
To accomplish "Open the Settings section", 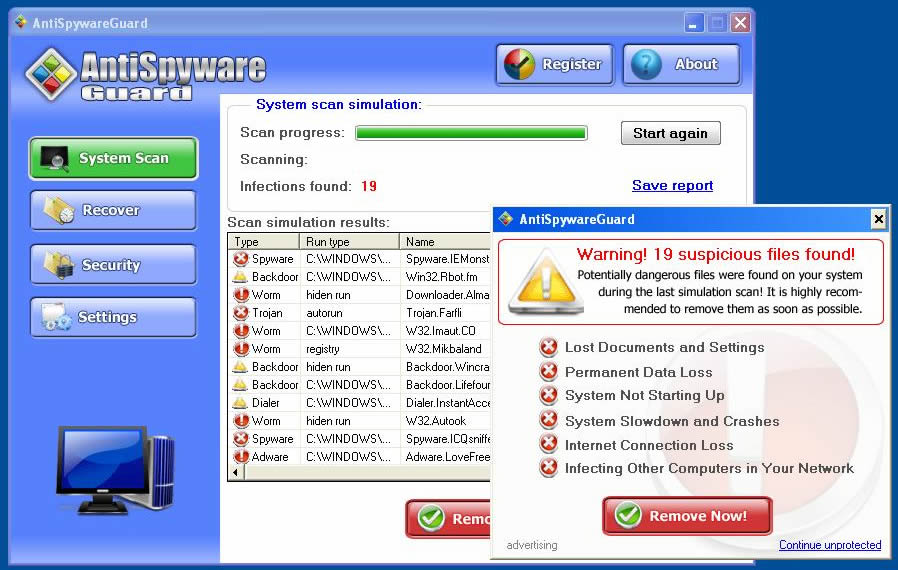I will pos(113,317).
